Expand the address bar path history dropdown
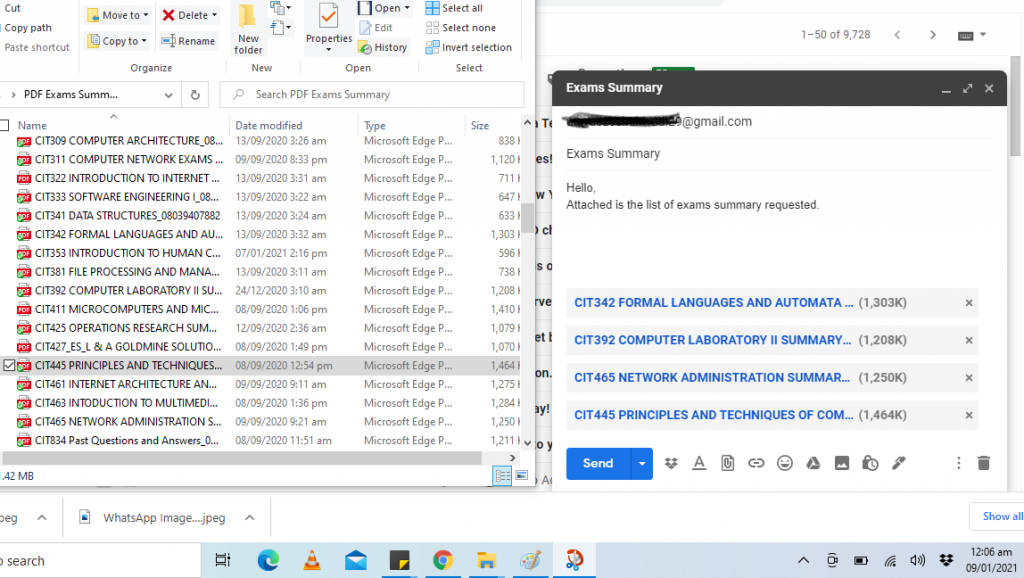The image size is (1024, 578). [167, 95]
